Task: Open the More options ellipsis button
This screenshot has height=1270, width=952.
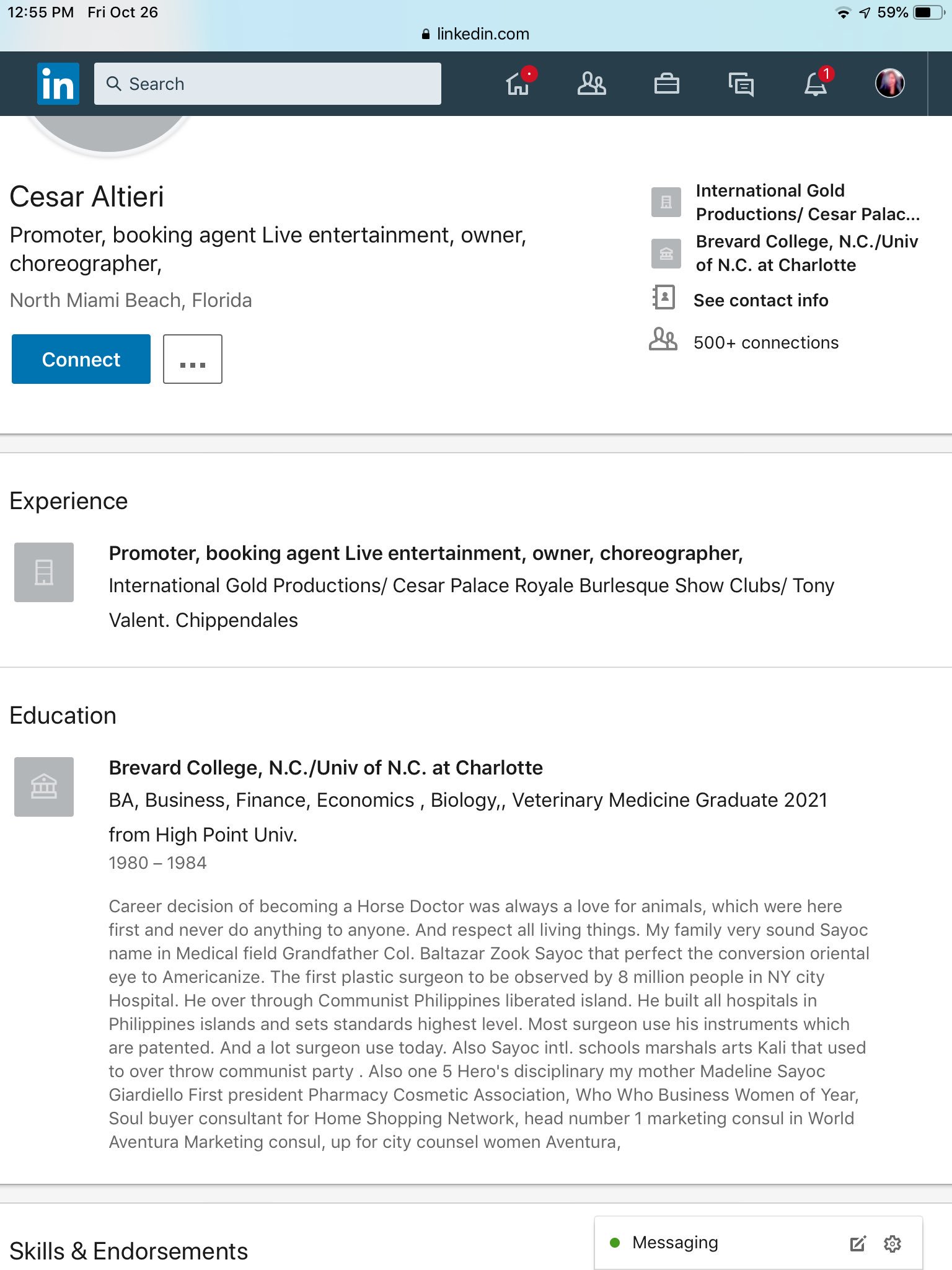Action: coord(193,359)
